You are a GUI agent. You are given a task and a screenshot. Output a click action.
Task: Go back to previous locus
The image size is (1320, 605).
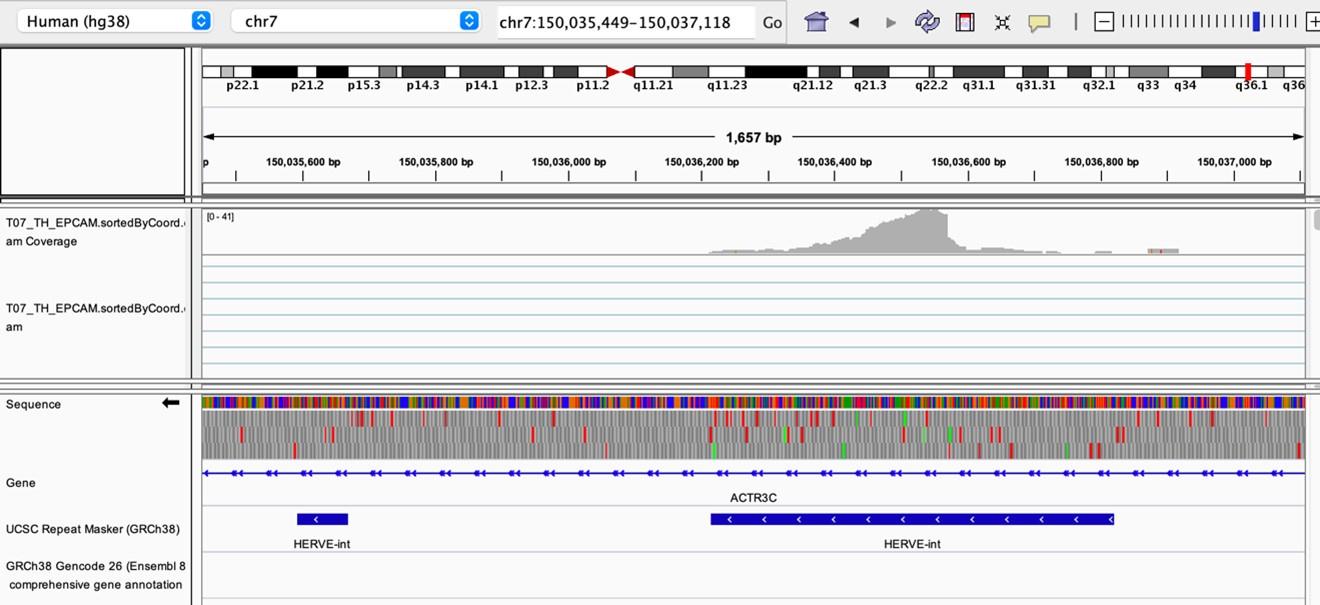click(854, 22)
